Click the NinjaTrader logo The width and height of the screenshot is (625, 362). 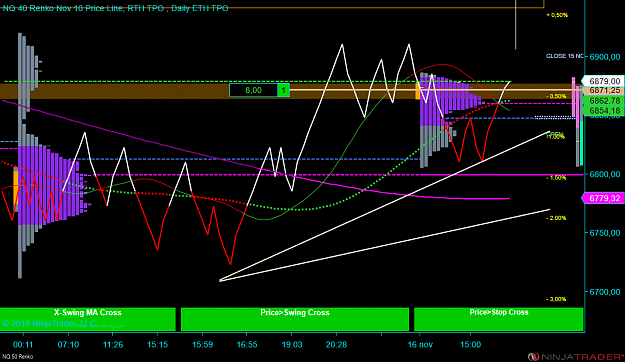coord(576,356)
